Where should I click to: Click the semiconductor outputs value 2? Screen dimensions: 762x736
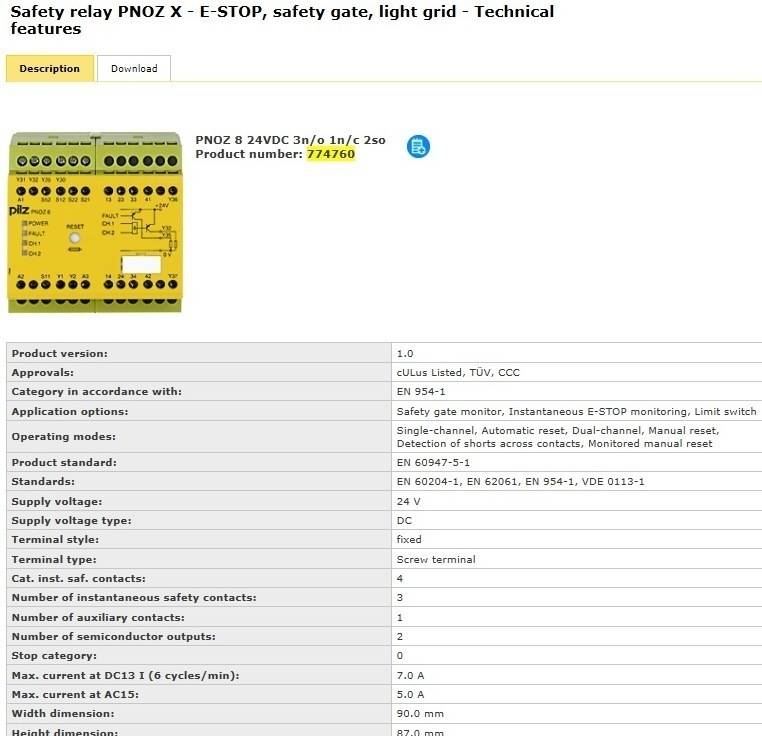point(399,636)
